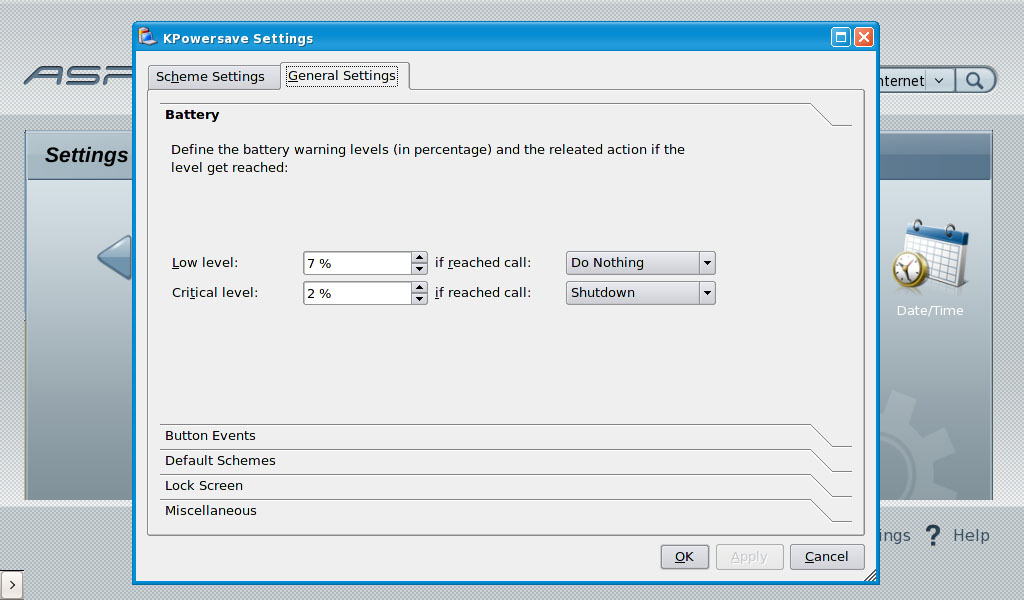The height and width of the screenshot is (600, 1024).
Task: Cancel the settings dialog
Action: click(x=827, y=557)
